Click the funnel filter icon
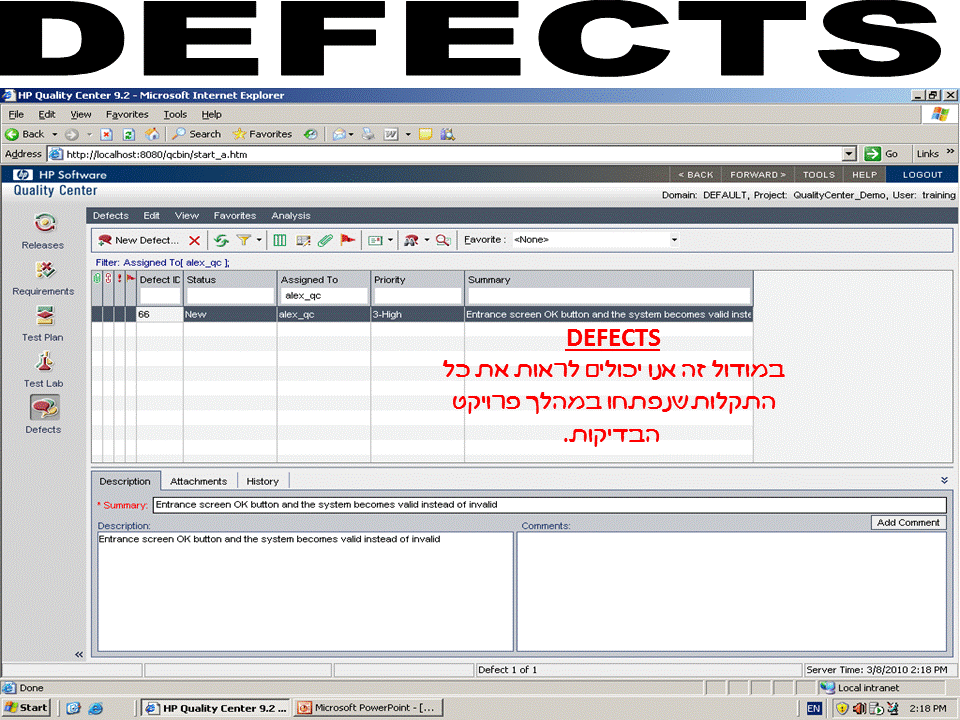Screen dimensions: 960x720 tap(244, 241)
